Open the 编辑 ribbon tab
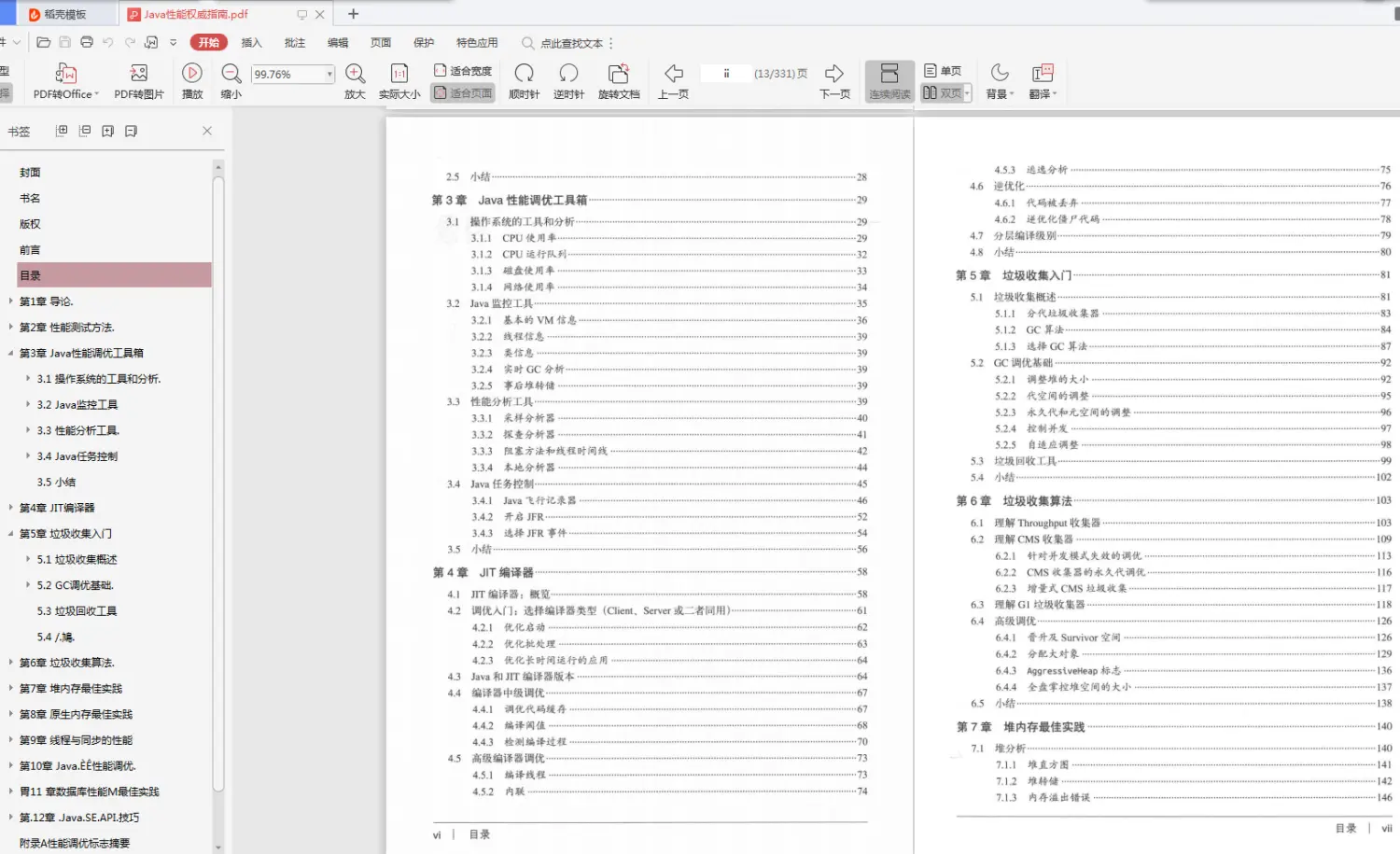The image size is (1400, 854). tap(338, 43)
